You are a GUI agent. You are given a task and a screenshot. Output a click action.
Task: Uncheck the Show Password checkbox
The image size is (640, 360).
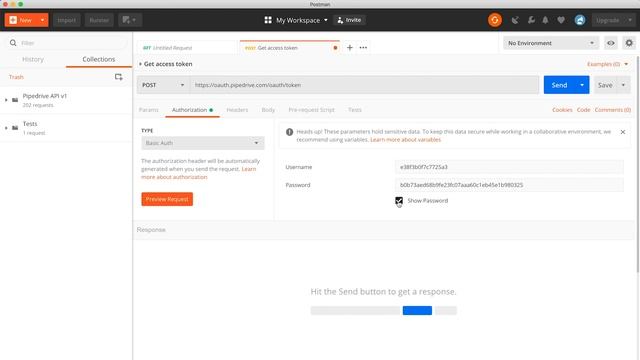(x=399, y=200)
